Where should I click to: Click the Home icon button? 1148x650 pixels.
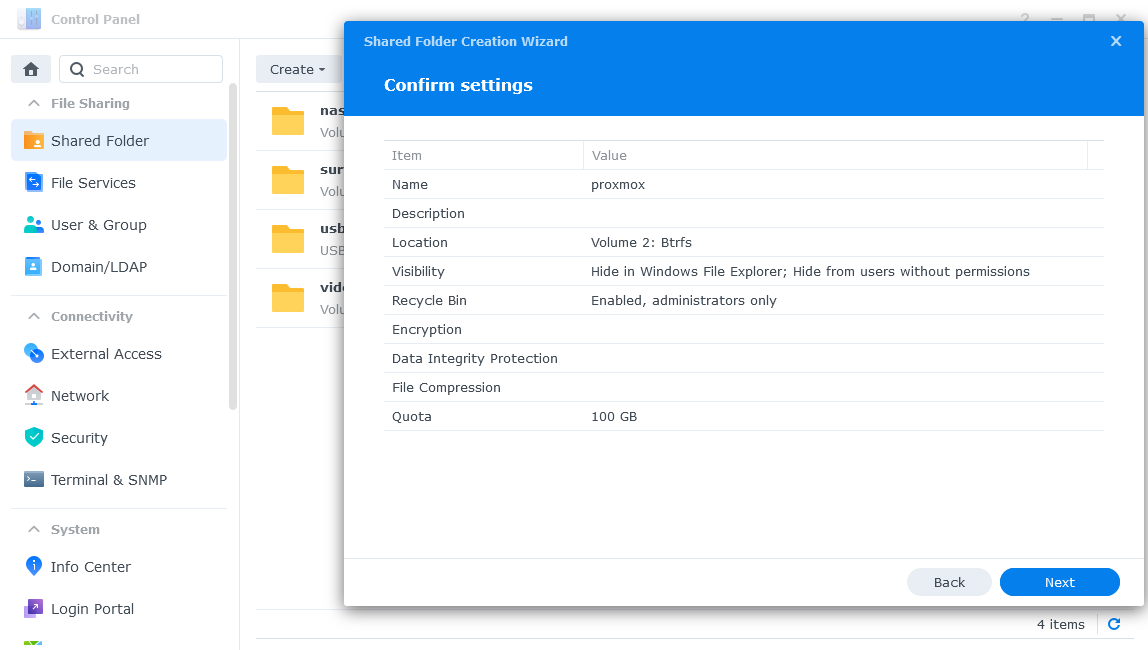point(31,69)
